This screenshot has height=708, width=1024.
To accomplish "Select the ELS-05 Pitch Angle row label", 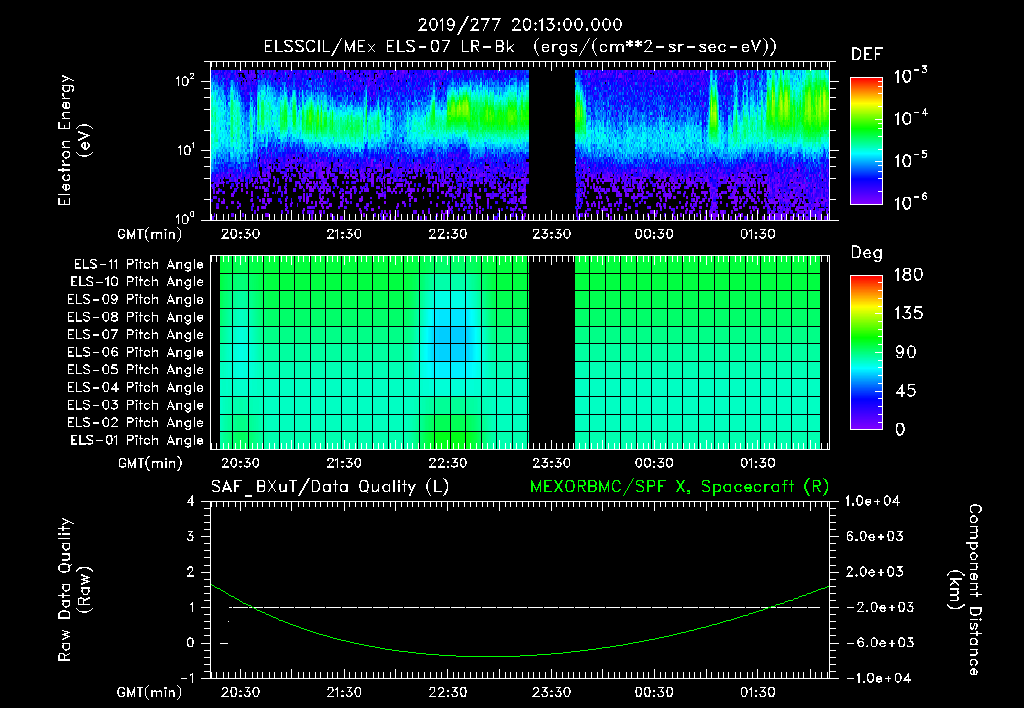I will [136, 370].
